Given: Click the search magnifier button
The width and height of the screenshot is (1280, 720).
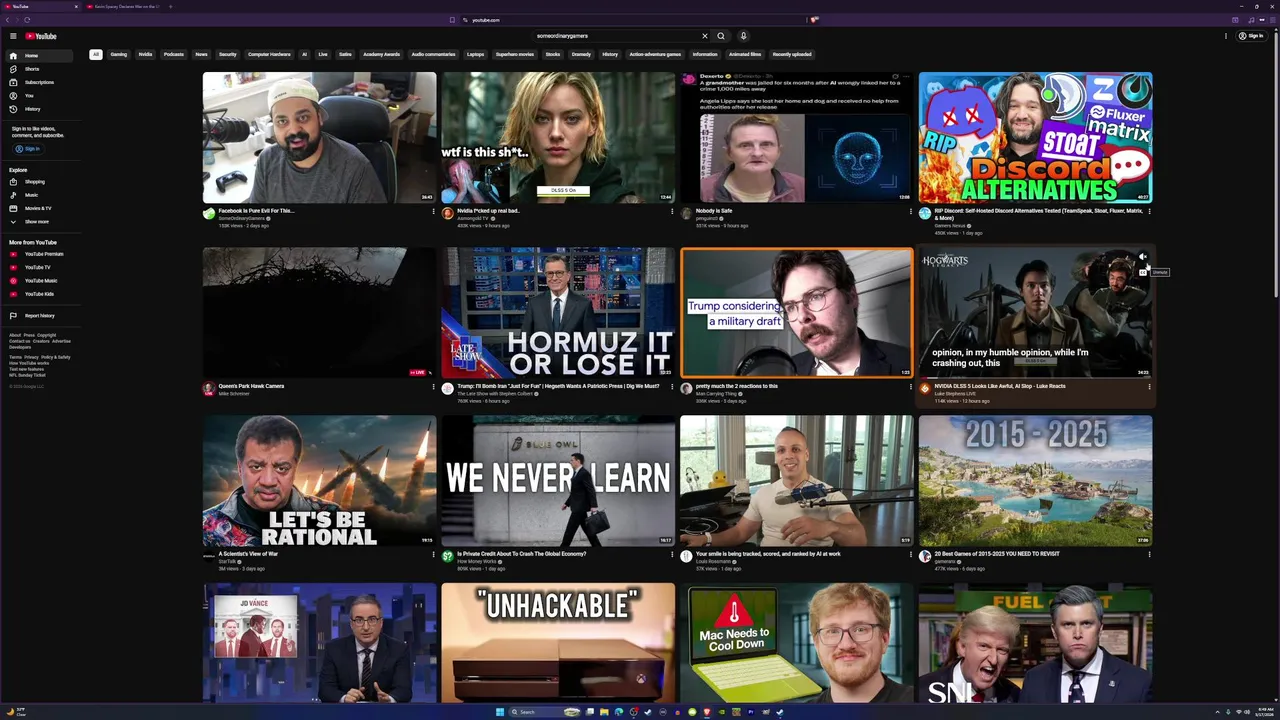Looking at the screenshot, I should pyautogui.click(x=720, y=36).
